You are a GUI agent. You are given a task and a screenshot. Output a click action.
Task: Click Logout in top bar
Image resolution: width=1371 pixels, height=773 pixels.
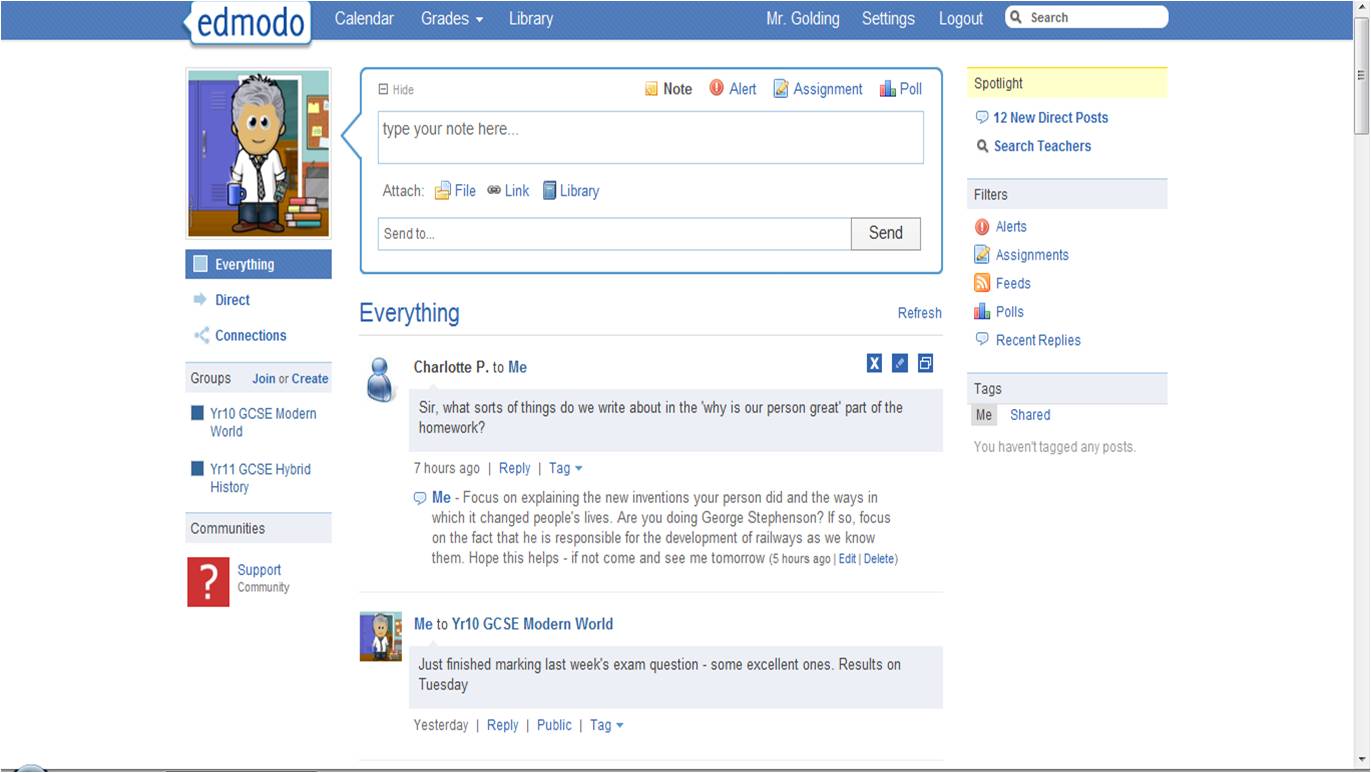(961, 18)
